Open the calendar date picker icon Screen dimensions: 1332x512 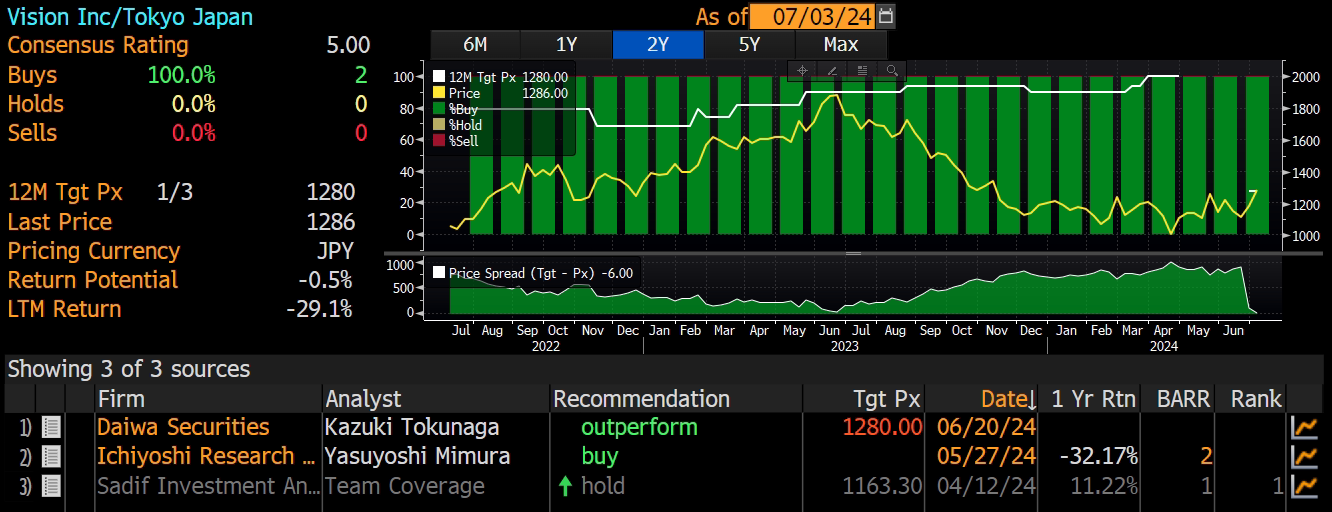pos(886,16)
